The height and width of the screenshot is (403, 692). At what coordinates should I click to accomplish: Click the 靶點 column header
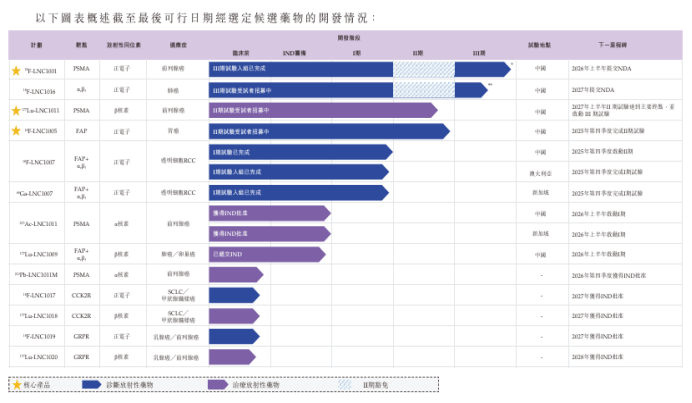(x=81, y=45)
